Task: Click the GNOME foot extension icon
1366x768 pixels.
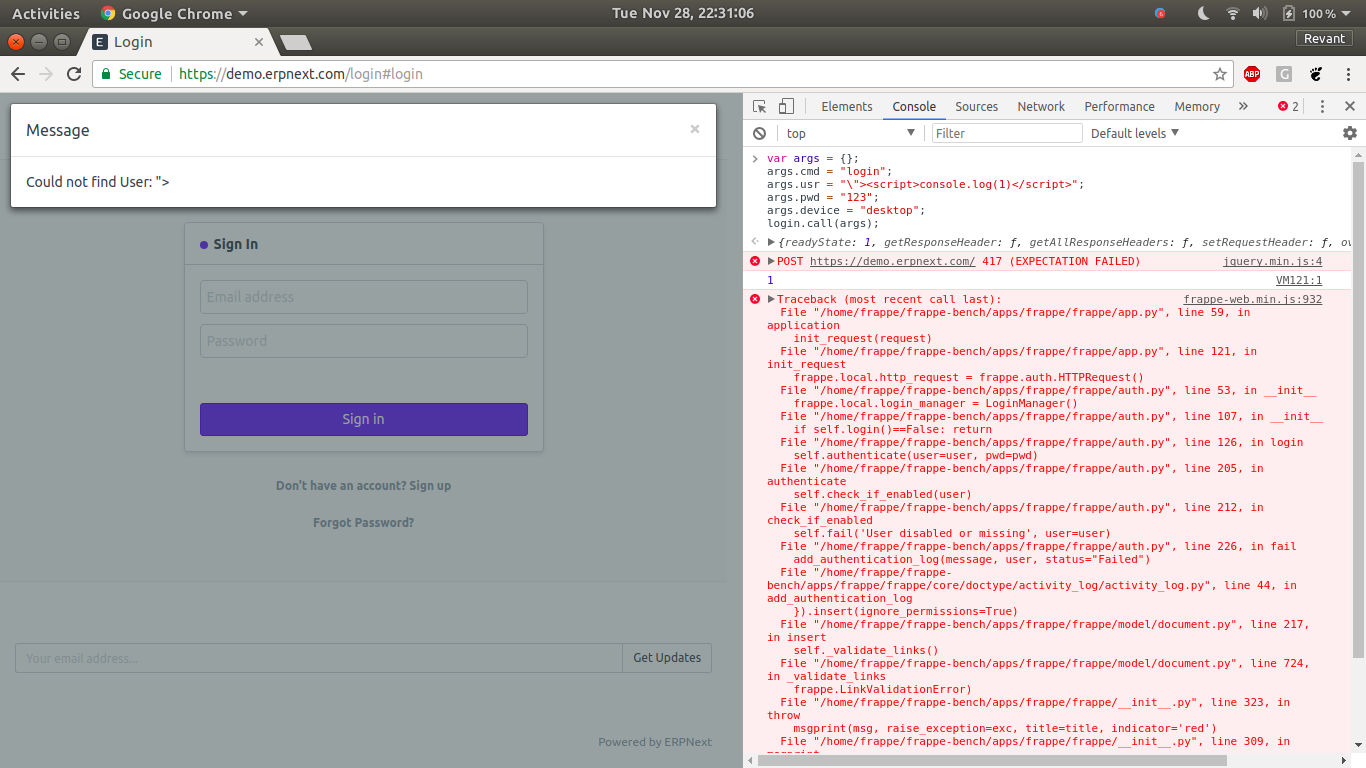Action: pos(1316,74)
